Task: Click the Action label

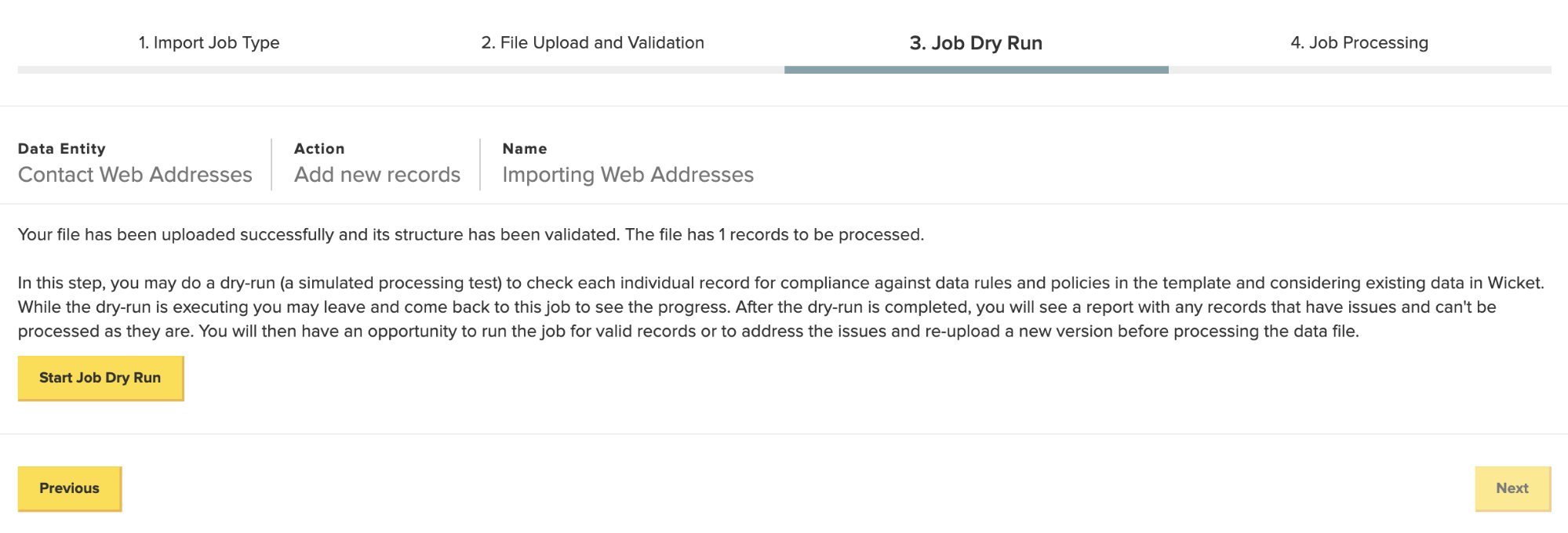Action: tap(318, 148)
